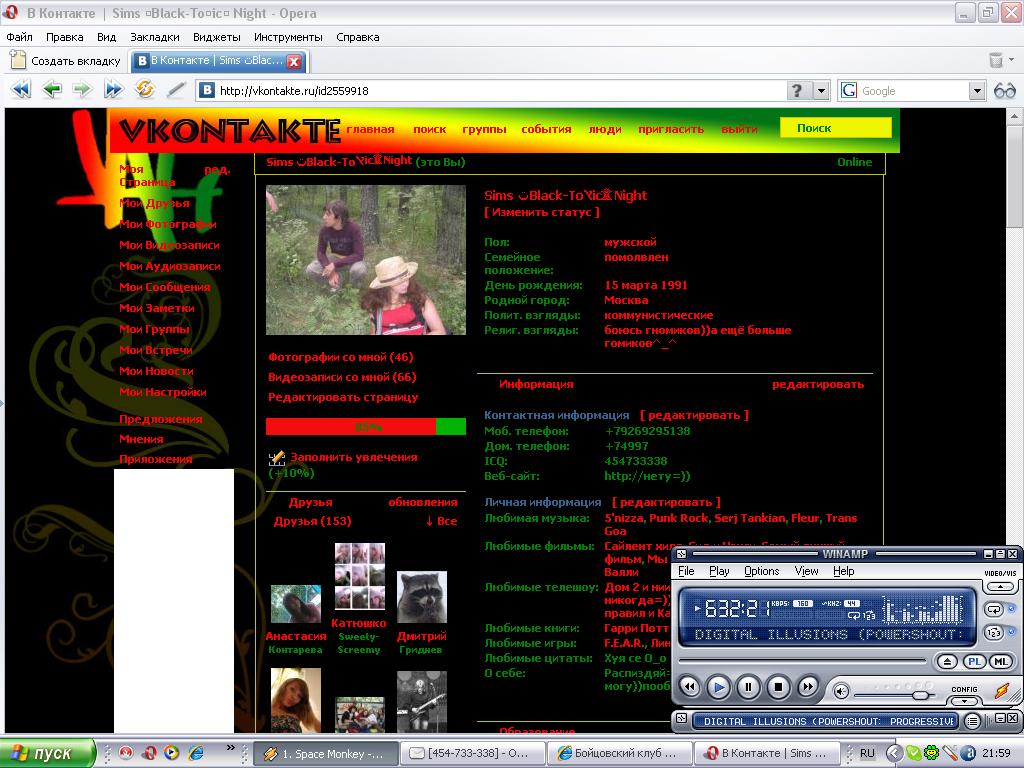1024x768 pixels.
Task: Click Изменить статус link
Action: (x=542, y=212)
